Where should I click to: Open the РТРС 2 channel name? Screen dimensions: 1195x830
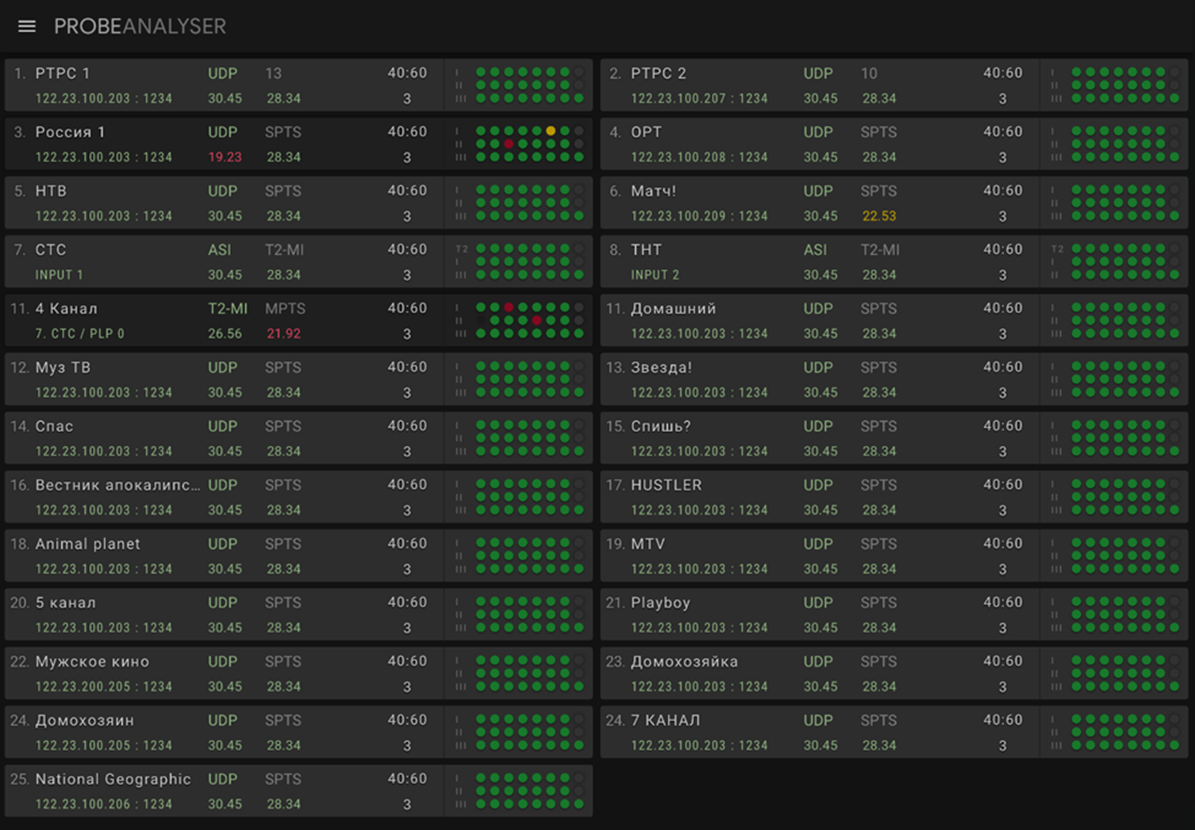coord(658,73)
